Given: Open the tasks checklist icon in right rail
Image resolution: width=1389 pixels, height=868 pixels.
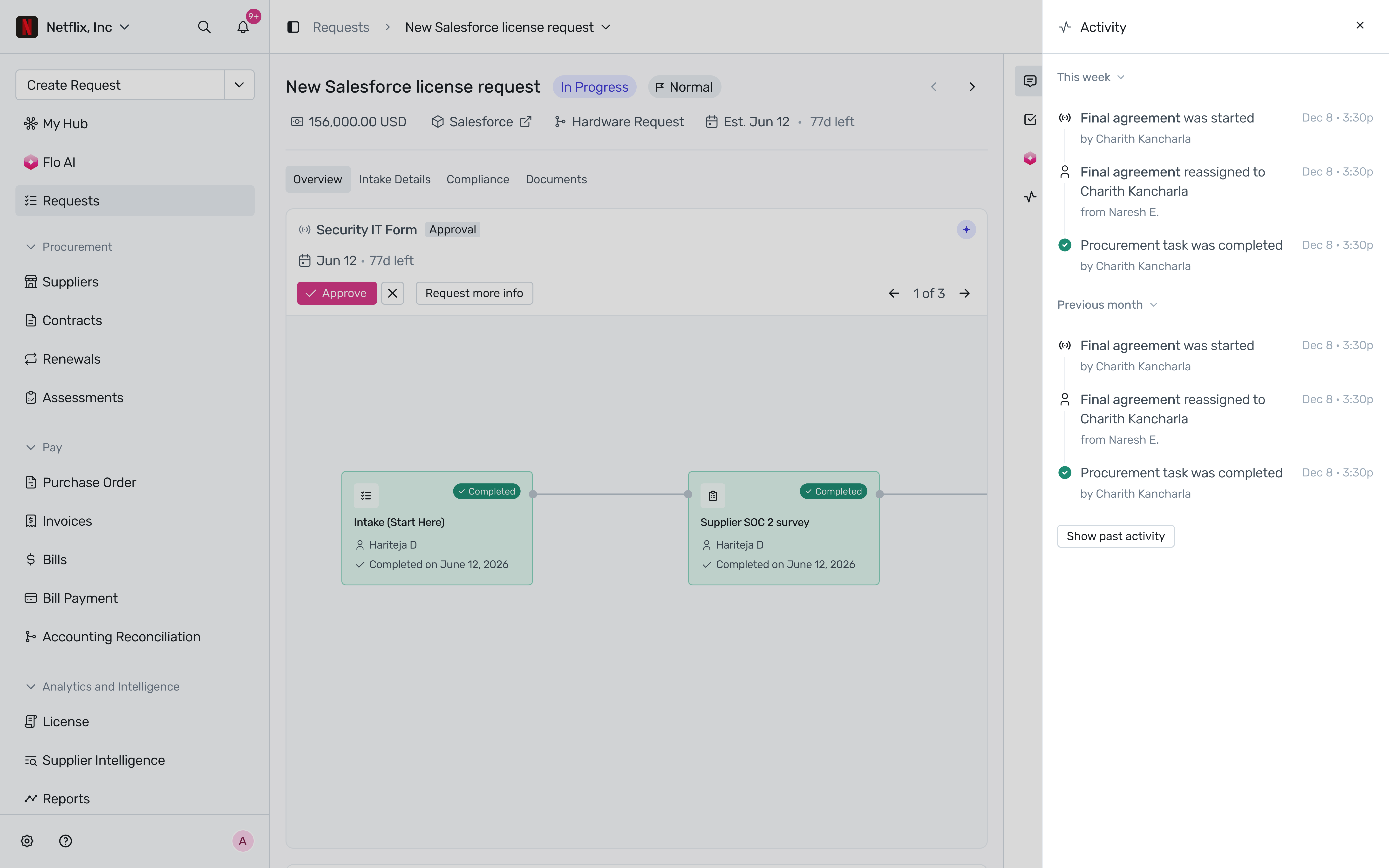Looking at the screenshot, I should click(1030, 119).
